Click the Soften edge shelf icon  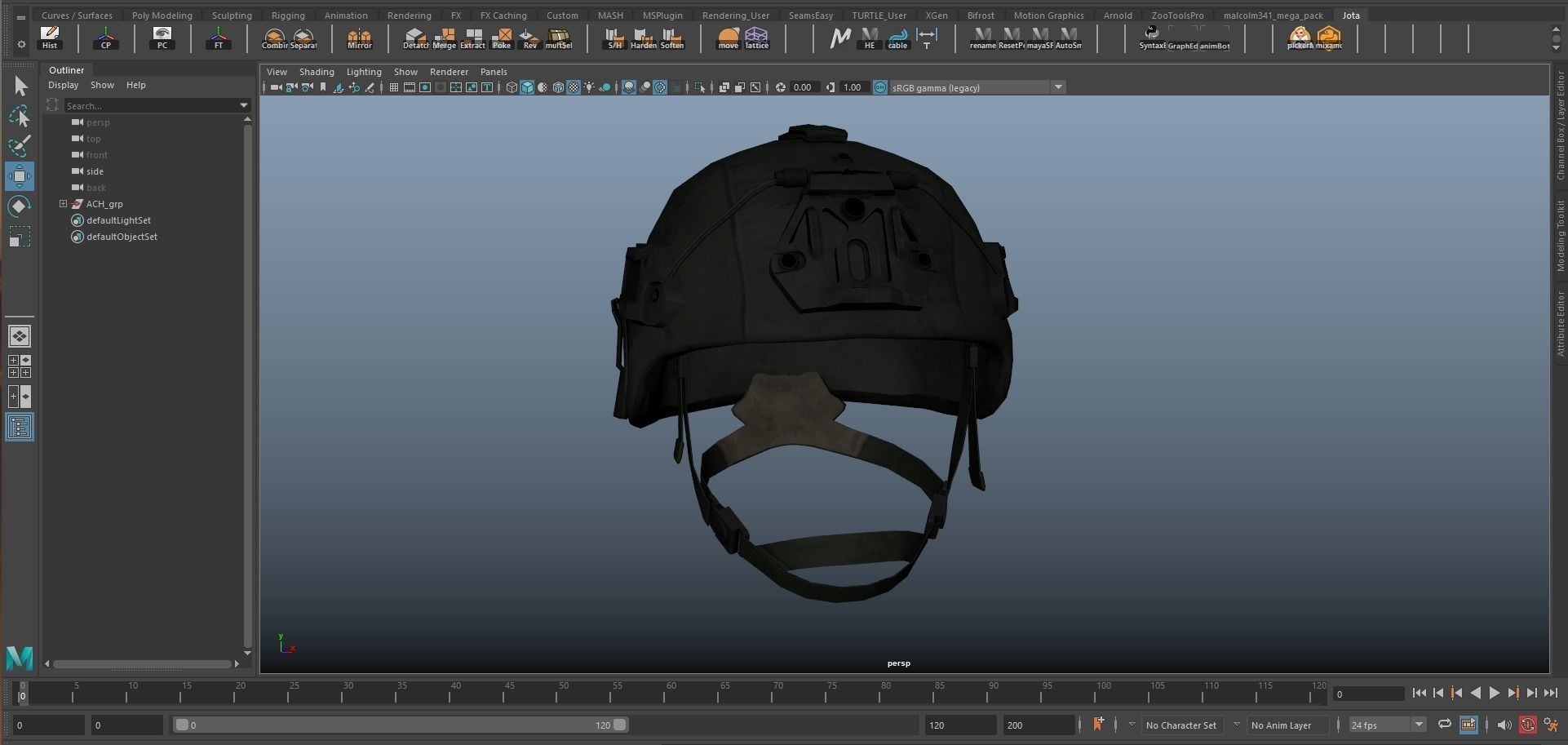tap(671, 38)
